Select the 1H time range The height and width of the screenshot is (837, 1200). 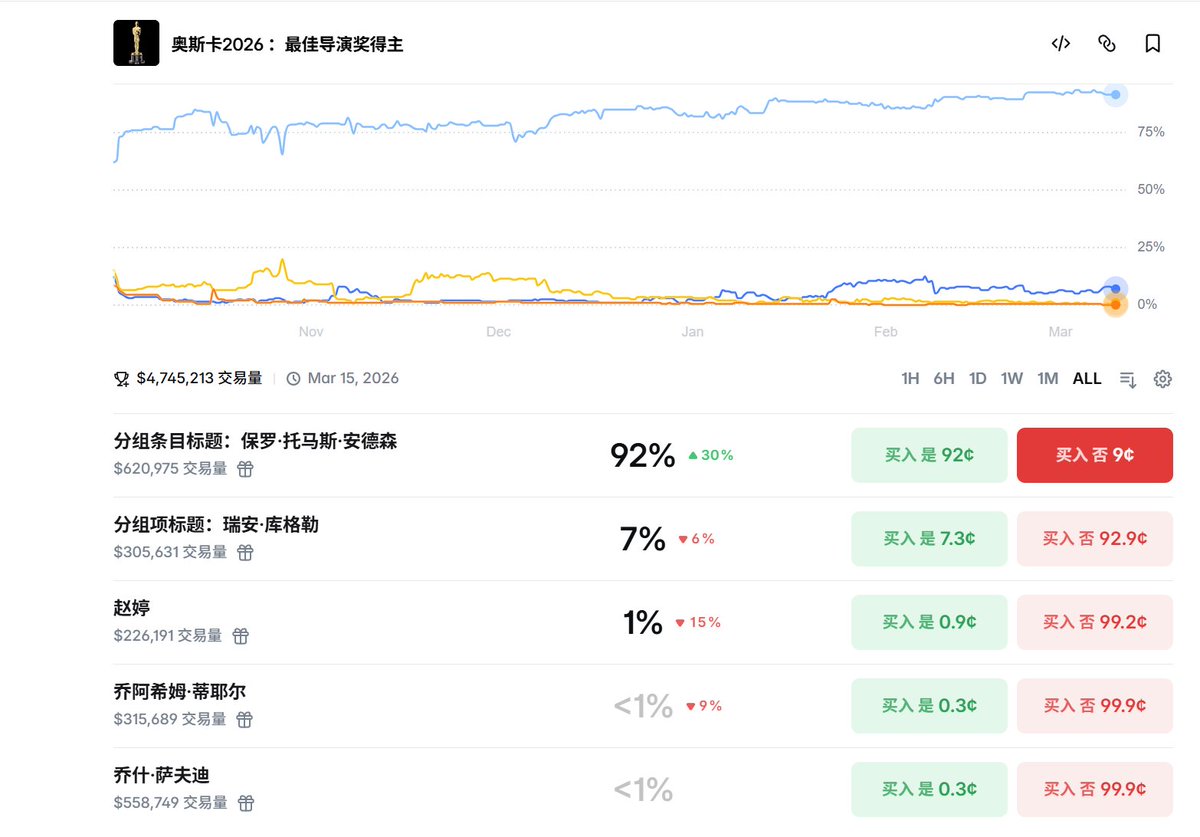pos(910,379)
